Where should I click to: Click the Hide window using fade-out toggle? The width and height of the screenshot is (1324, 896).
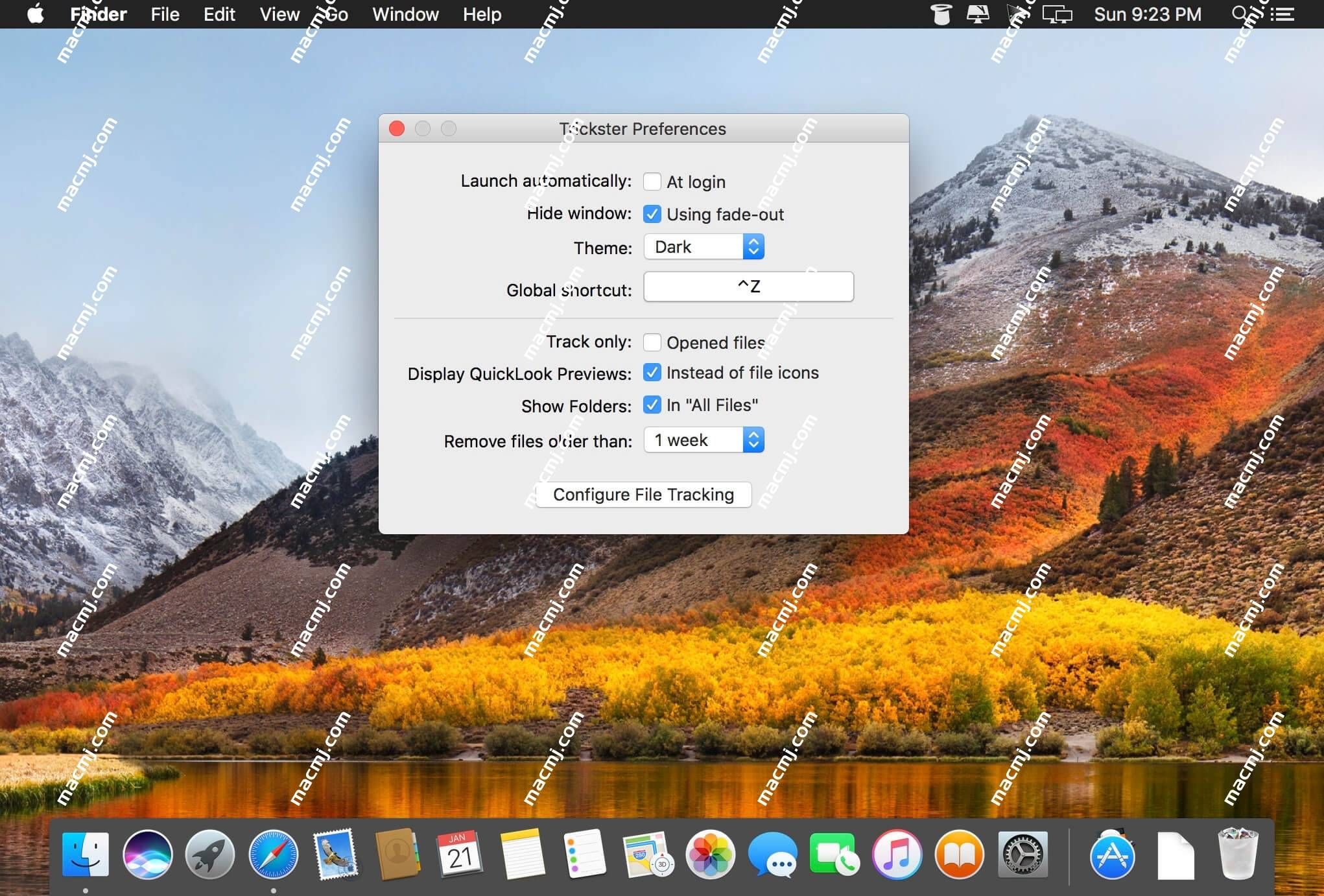click(x=651, y=214)
